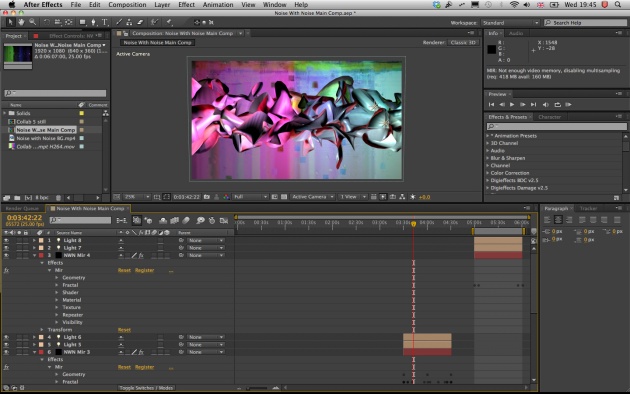
Task: Expand the Shader property group
Action: tap(57, 292)
